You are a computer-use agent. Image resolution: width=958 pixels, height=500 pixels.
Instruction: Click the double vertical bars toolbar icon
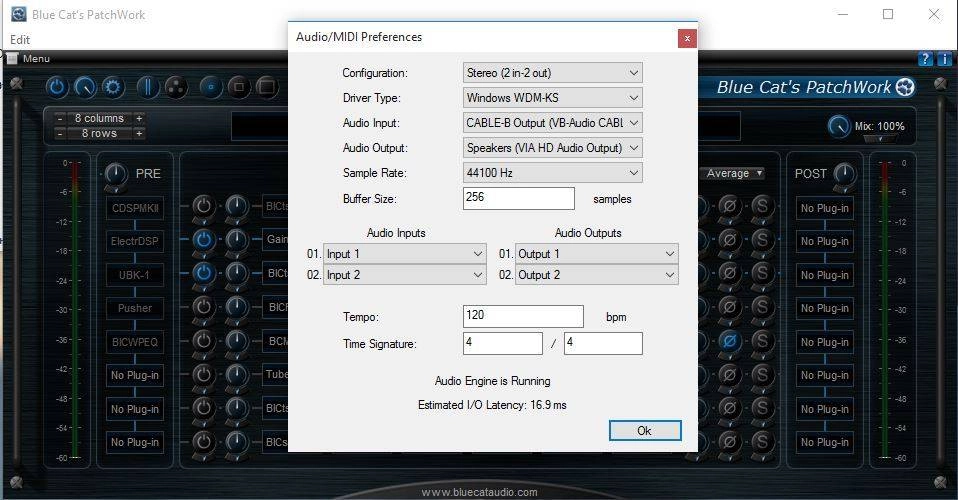click(147, 87)
